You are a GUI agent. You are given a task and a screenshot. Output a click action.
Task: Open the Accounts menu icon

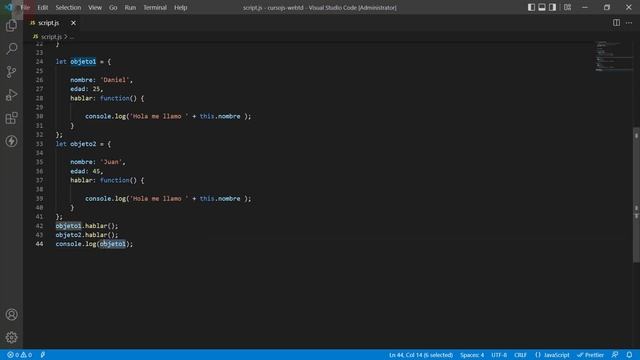[x=11, y=314]
